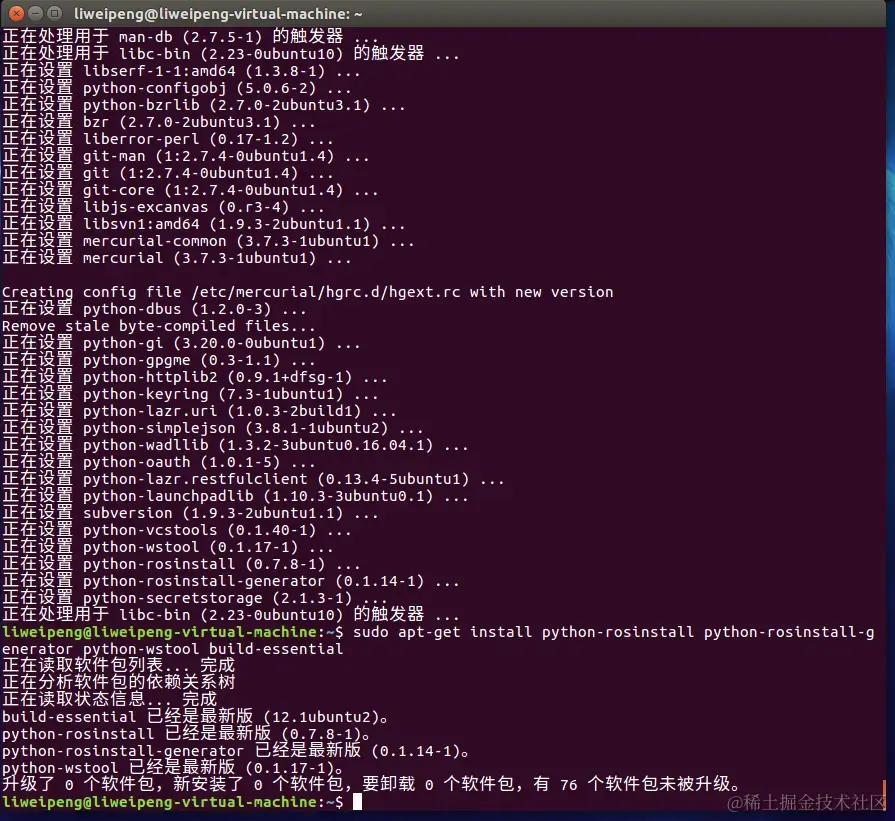Click the line python-vcstools (0.1.40-1)

[x=177, y=530]
